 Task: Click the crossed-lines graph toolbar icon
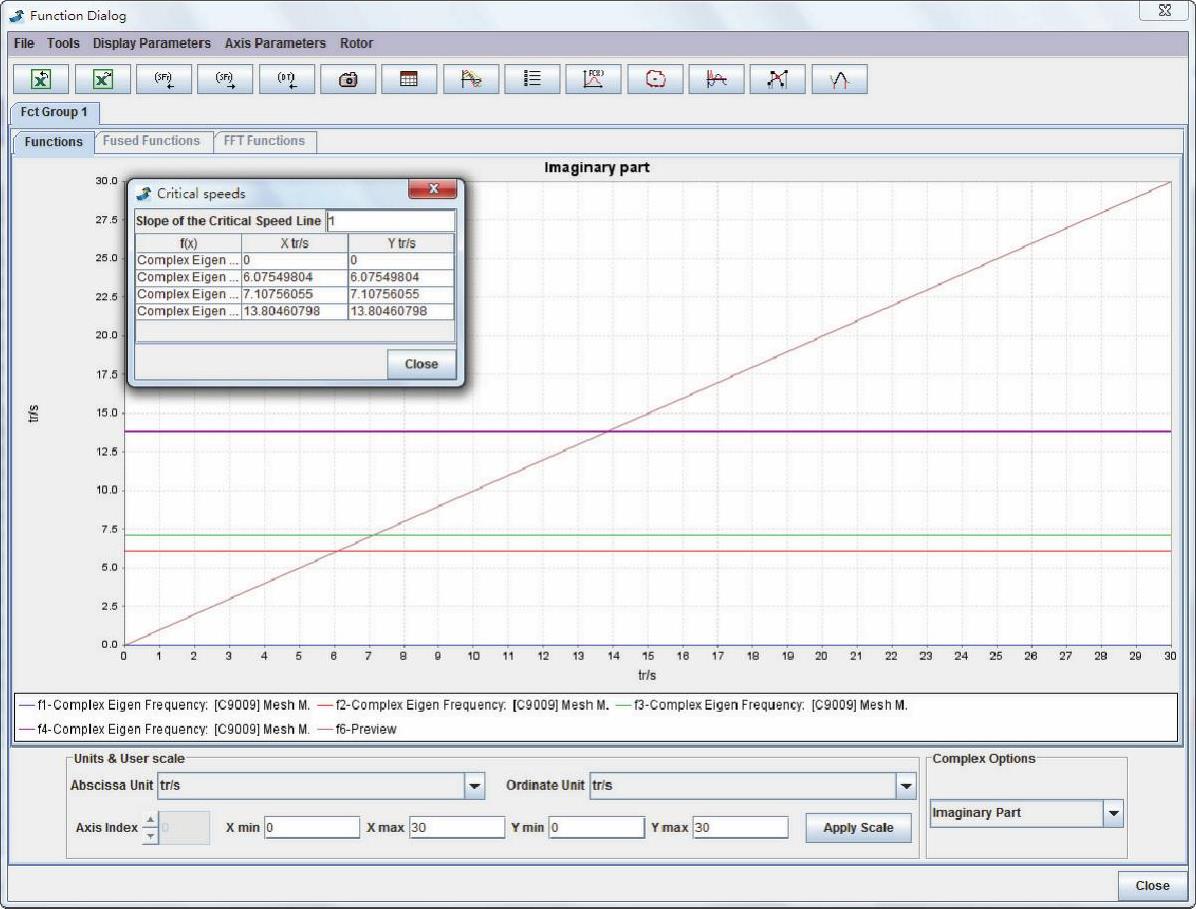[777, 80]
